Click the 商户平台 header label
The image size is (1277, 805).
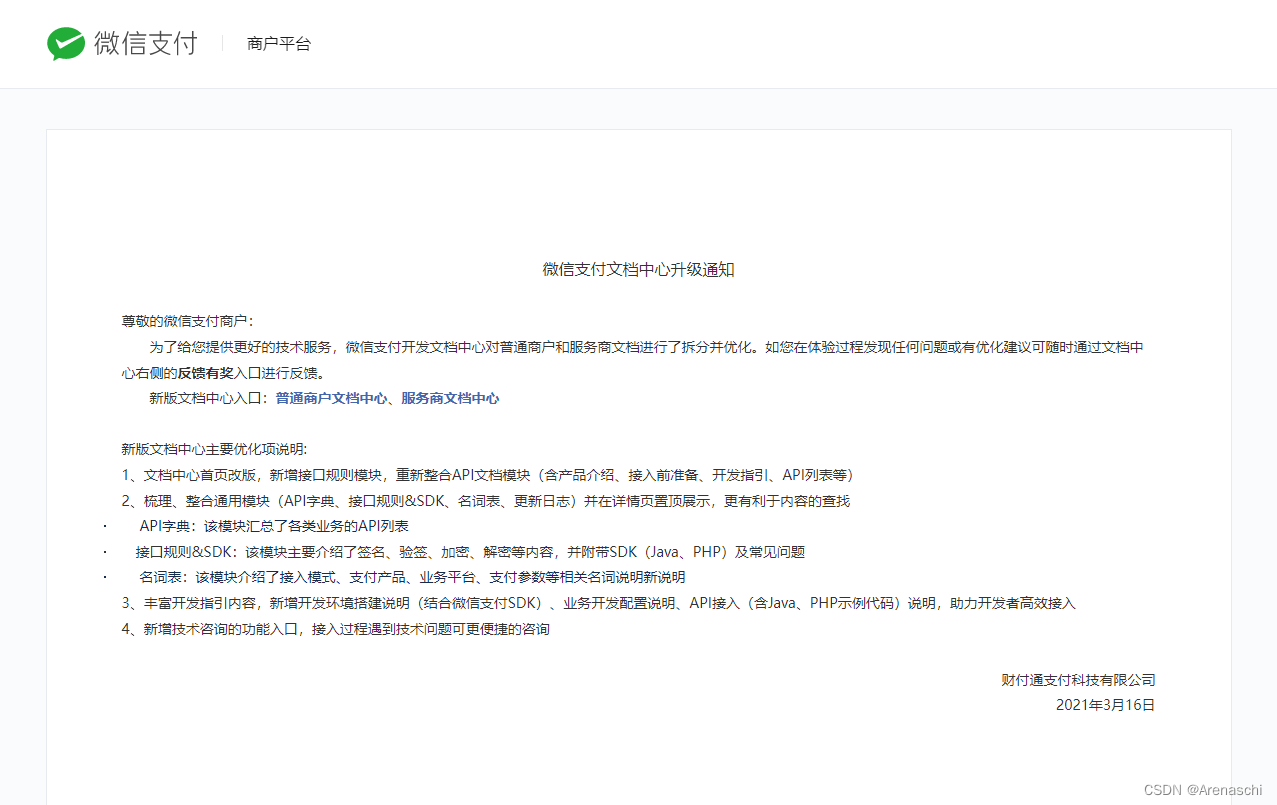pyautogui.click(x=278, y=43)
